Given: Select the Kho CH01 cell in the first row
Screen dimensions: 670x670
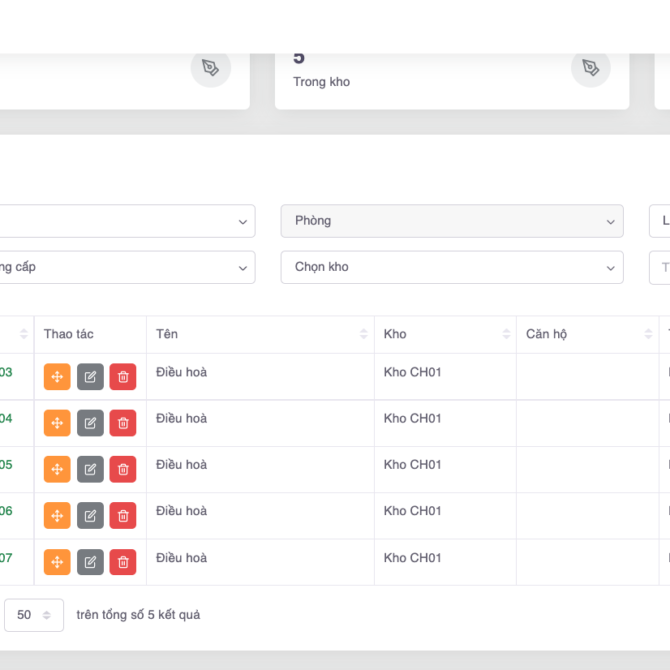Looking at the screenshot, I should pyautogui.click(x=412, y=373).
